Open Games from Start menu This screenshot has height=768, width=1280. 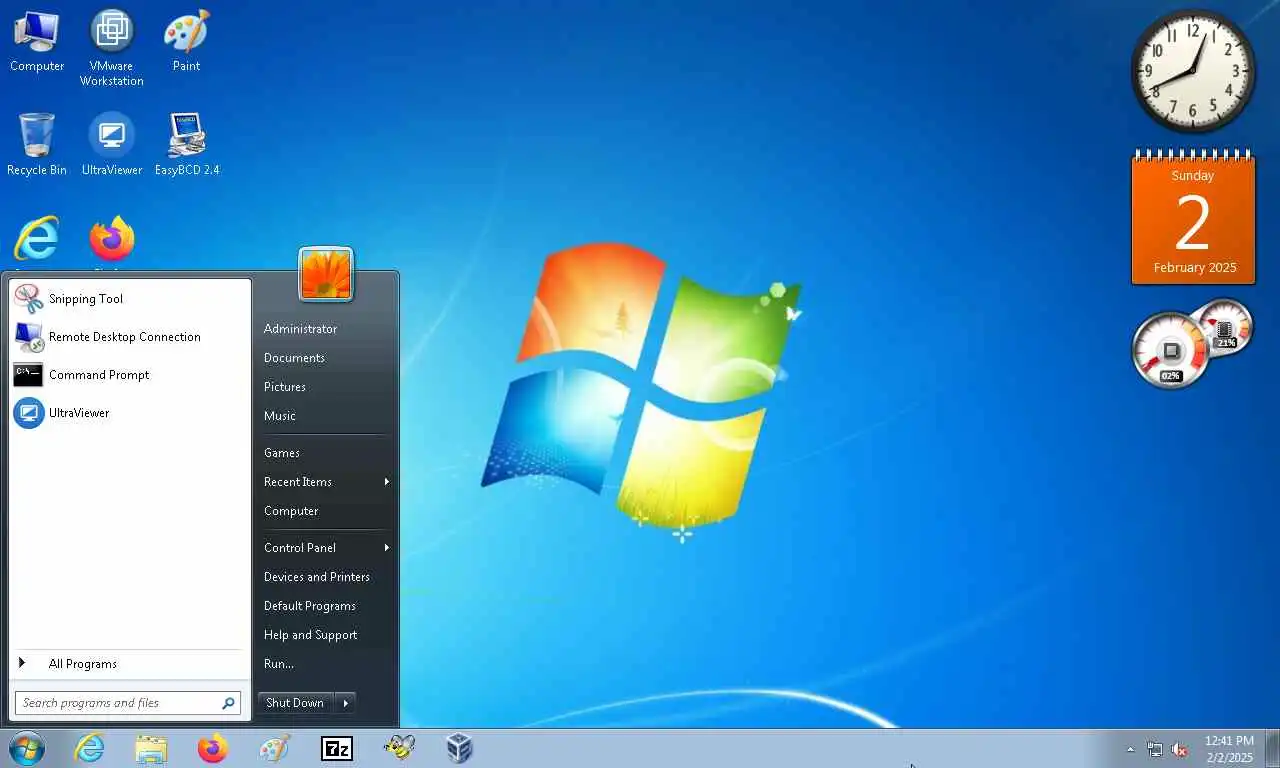tap(282, 453)
